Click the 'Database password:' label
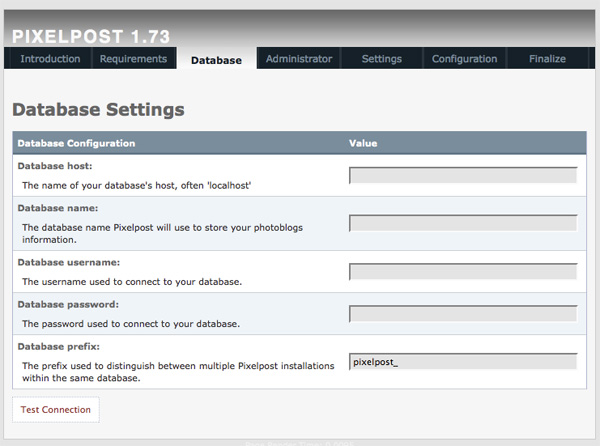Screen dimensions: 600x446 pos(68,304)
